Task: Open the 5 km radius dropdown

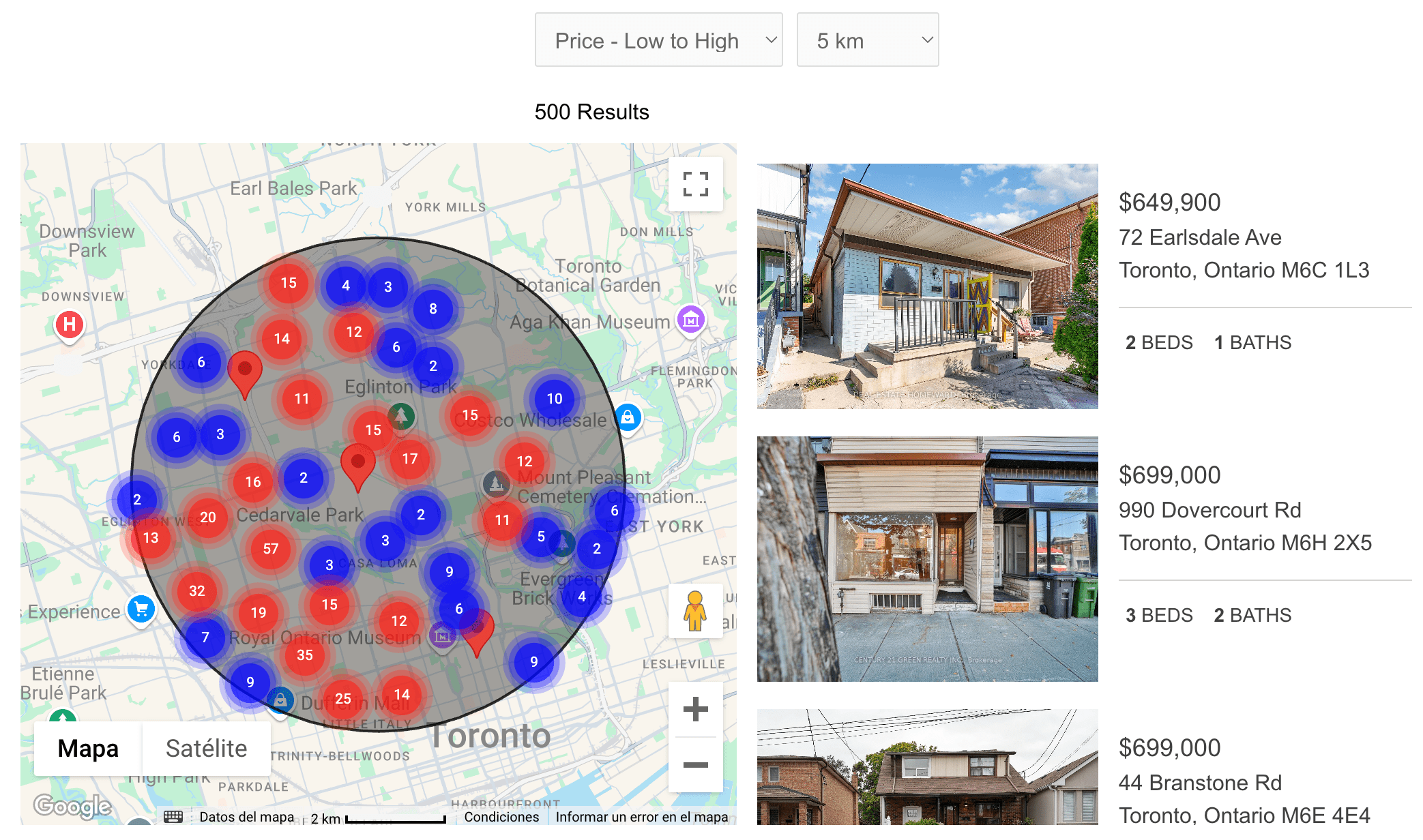Action: 867,40
